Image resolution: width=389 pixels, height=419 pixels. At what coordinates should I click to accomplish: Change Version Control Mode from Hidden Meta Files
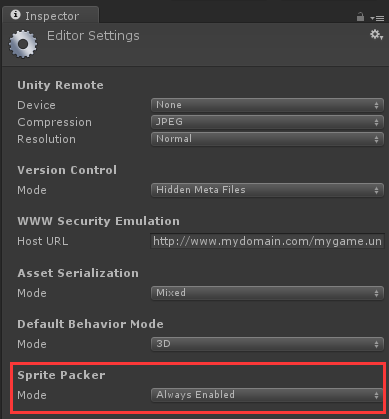click(x=267, y=190)
